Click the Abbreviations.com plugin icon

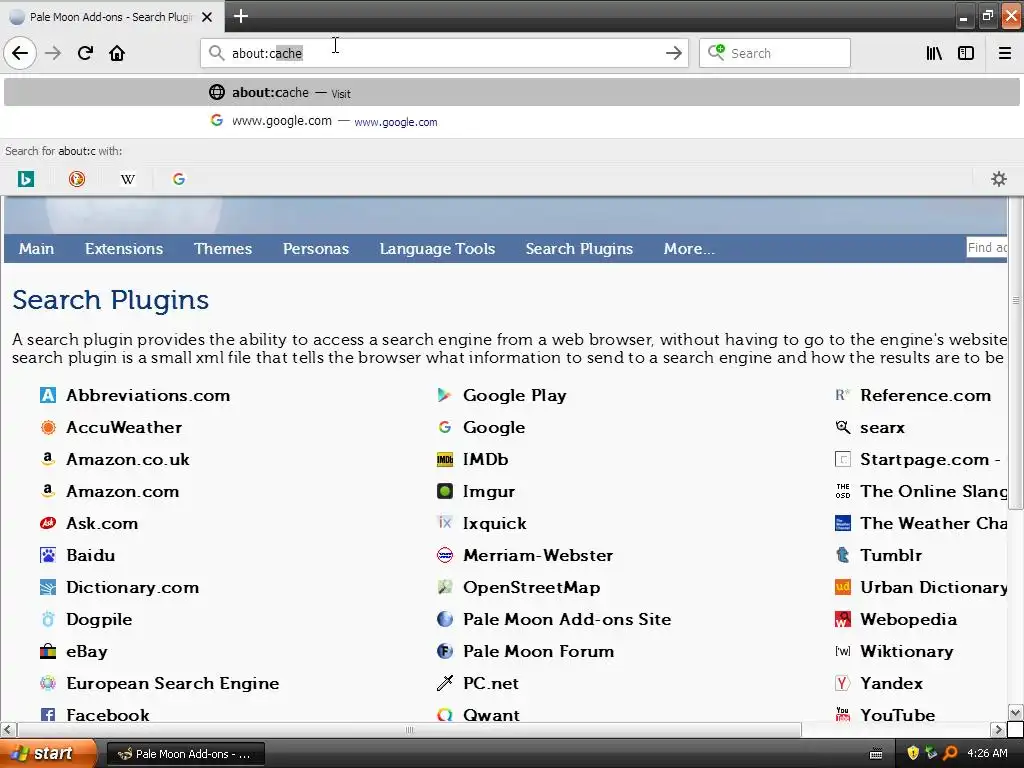[x=48, y=395]
